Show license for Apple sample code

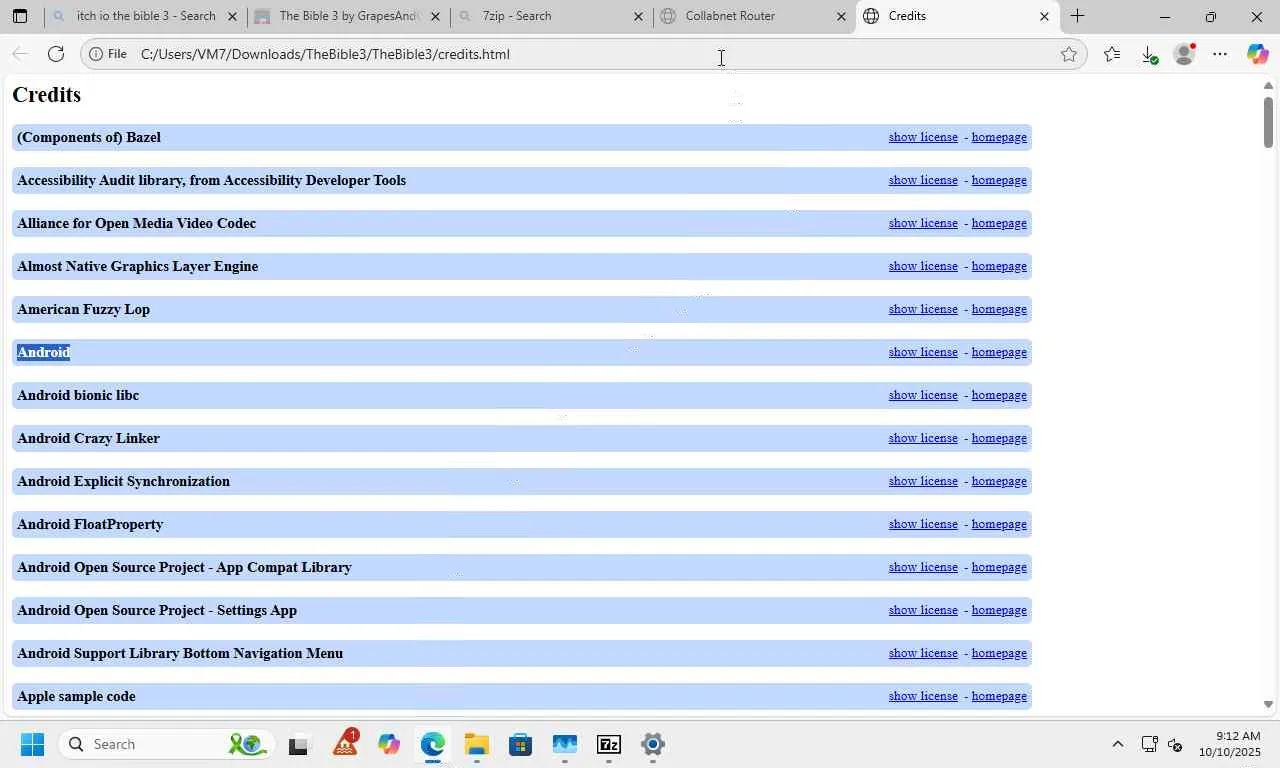click(923, 696)
